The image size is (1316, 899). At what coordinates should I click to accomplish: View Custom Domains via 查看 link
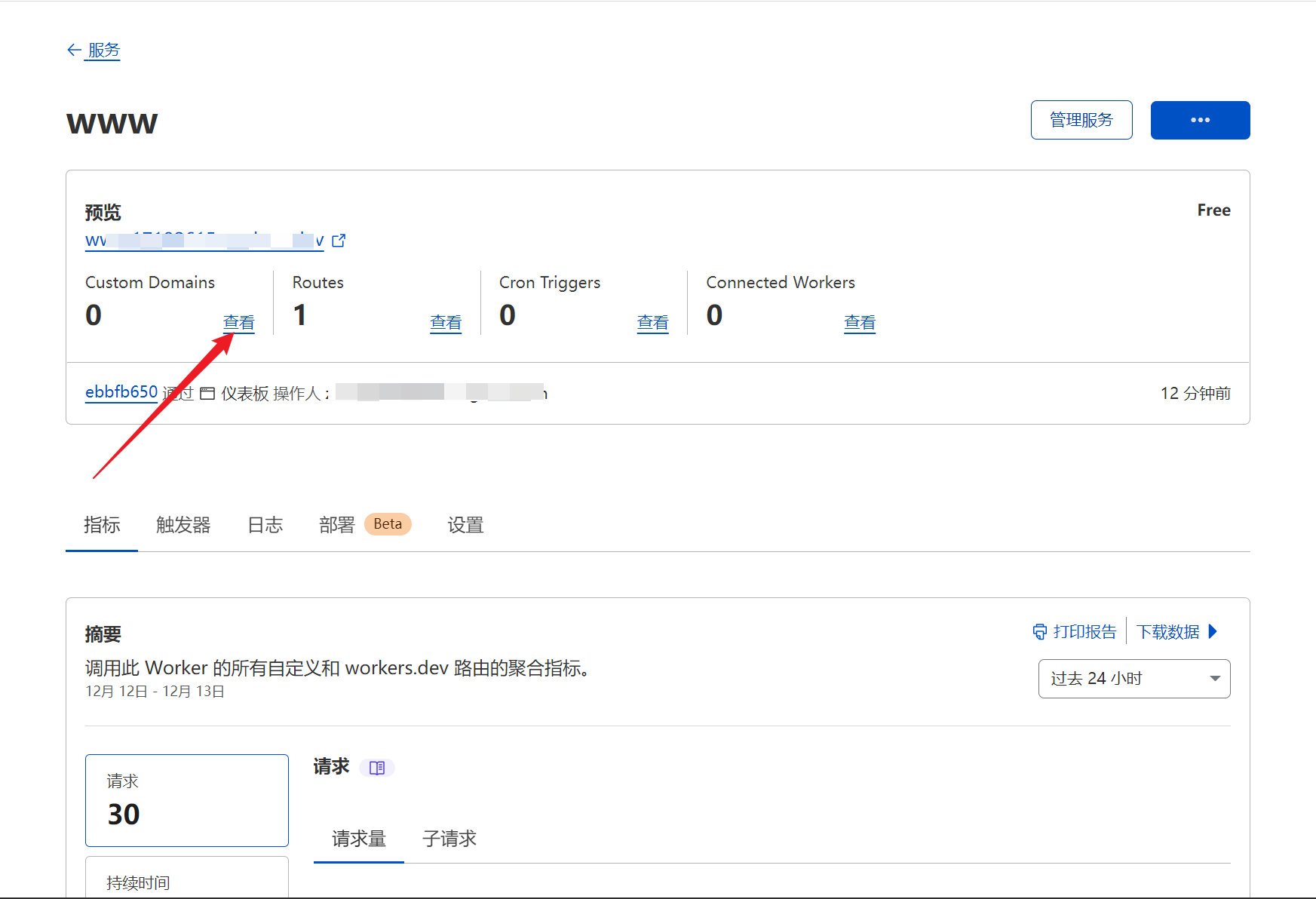click(239, 323)
